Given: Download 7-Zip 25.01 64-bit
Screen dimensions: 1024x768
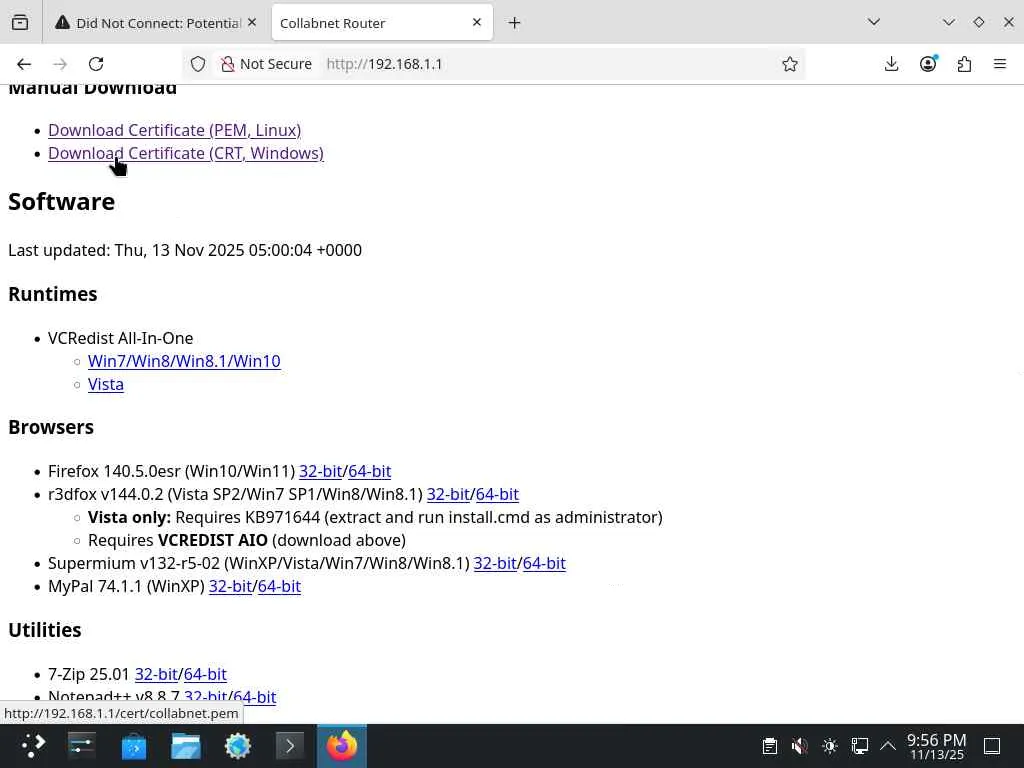Looking at the screenshot, I should coord(205,674).
